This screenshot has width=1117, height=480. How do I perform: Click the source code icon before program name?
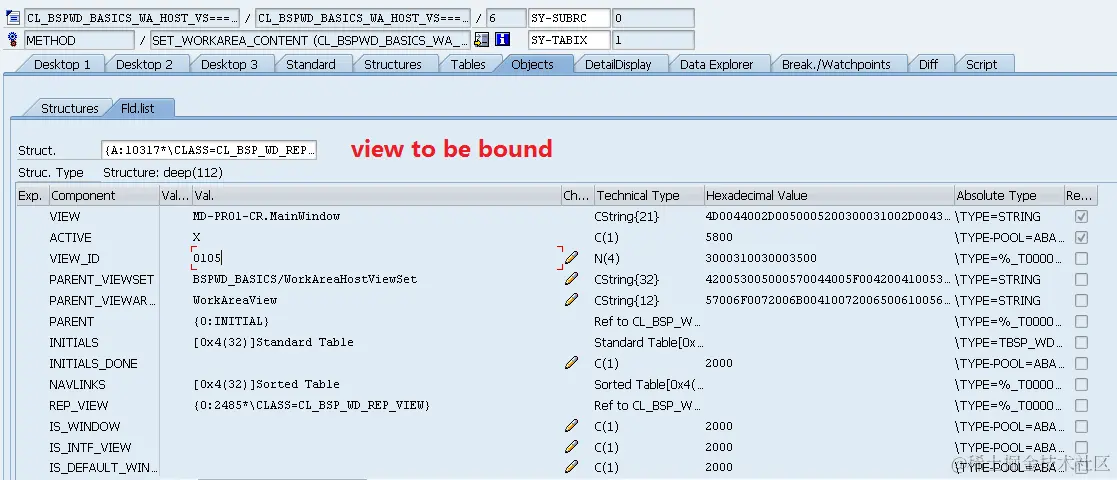click(x=12, y=19)
